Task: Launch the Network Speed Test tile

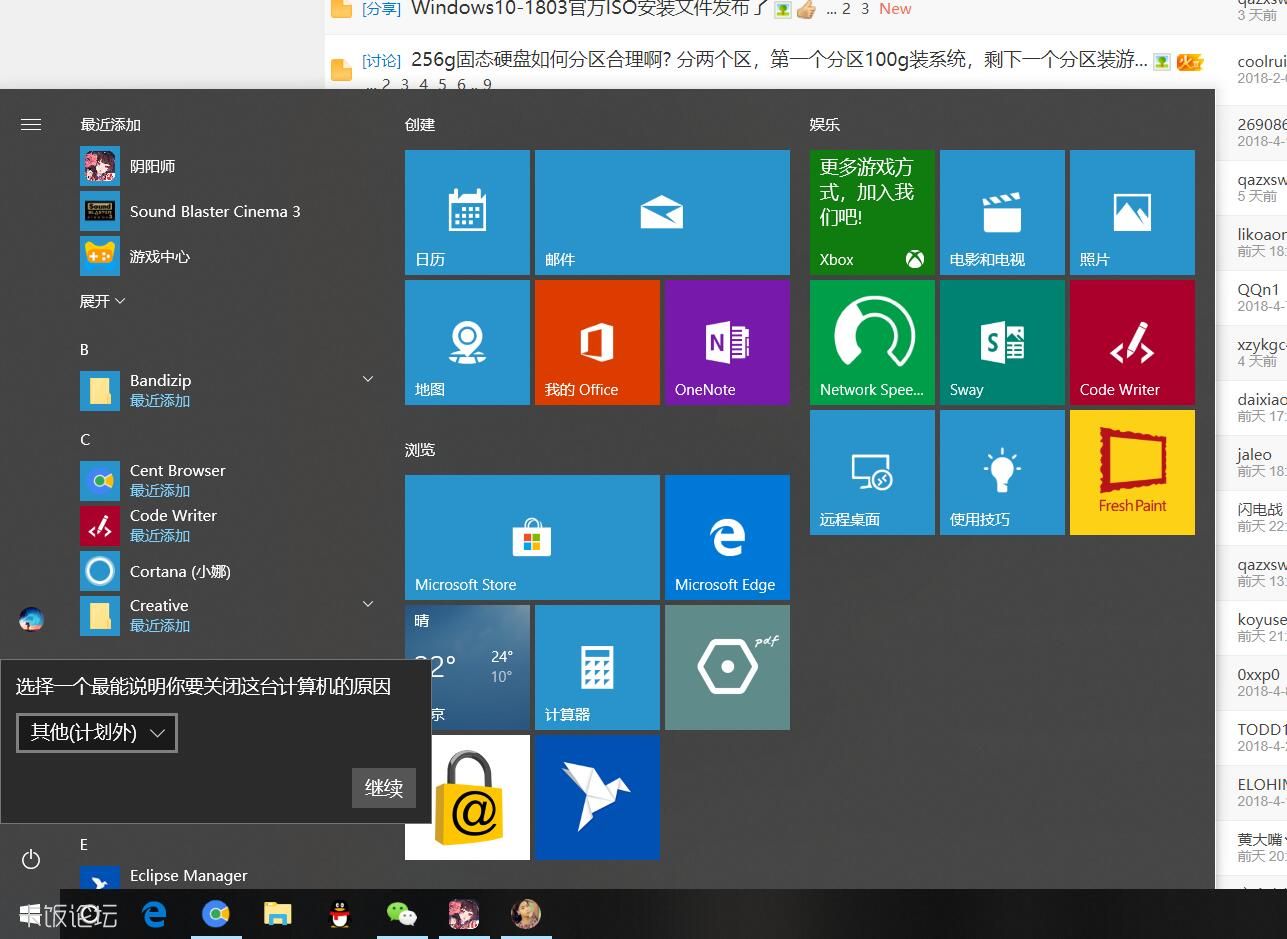Action: coord(872,342)
